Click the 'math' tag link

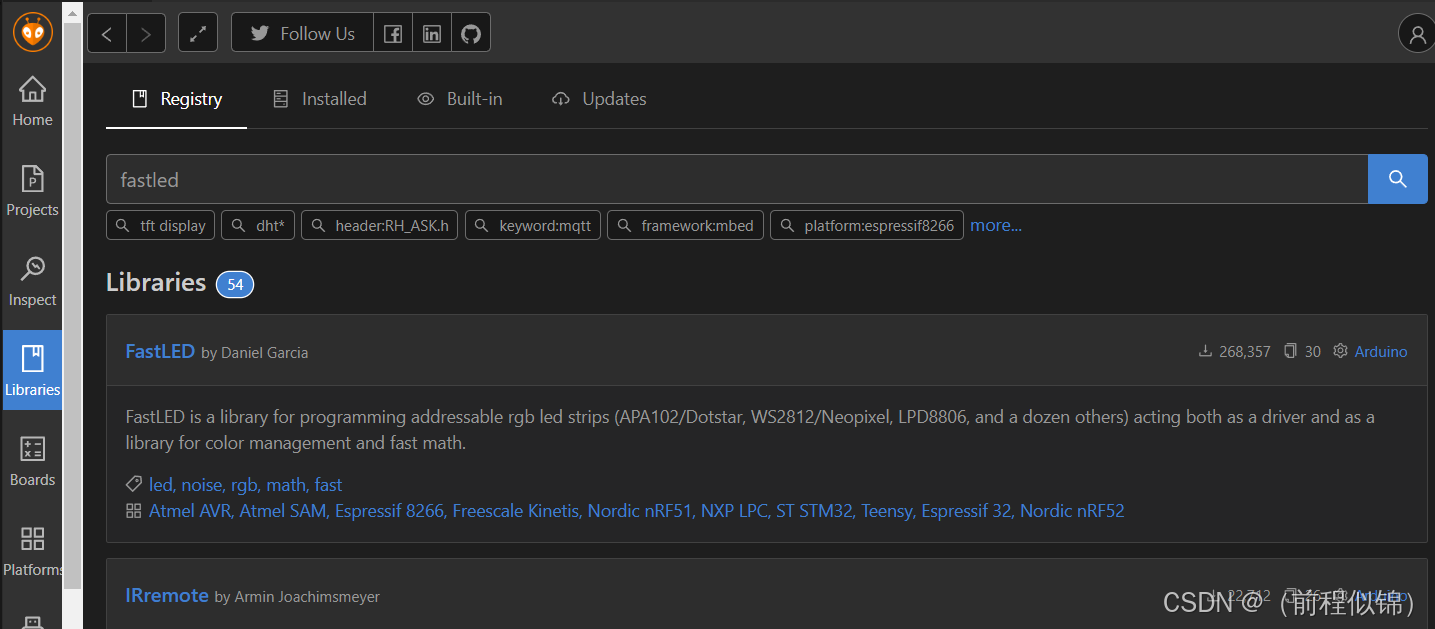pyautogui.click(x=286, y=485)
